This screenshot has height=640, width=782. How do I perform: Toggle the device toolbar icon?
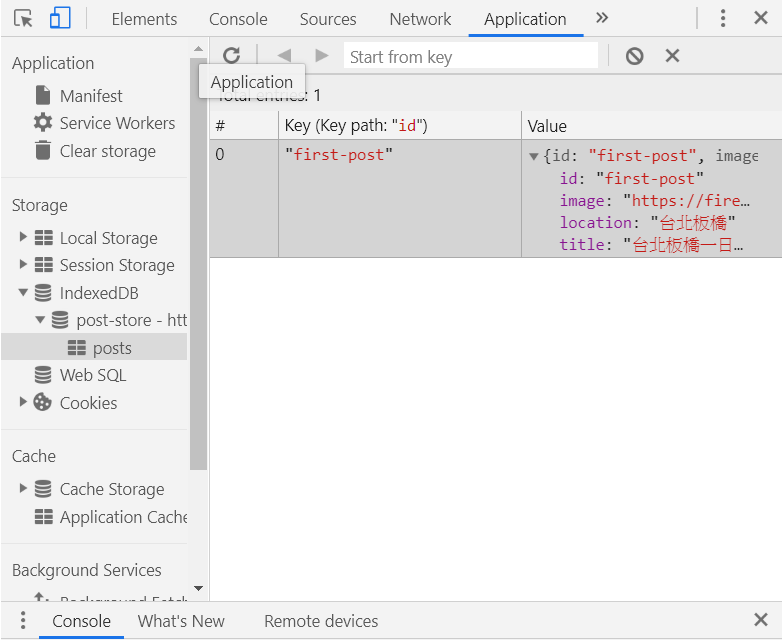[x=60, y=19]
